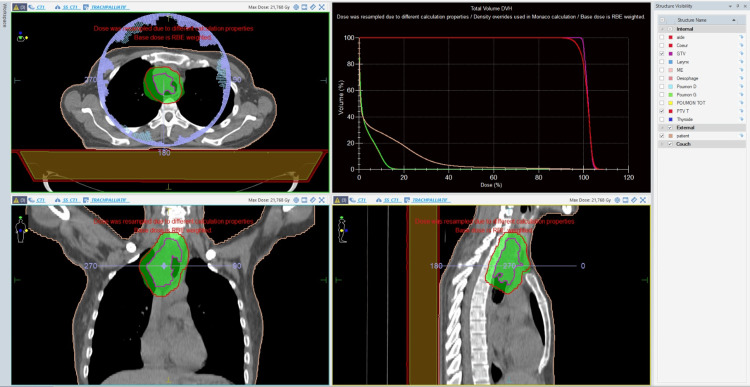Viewport: 750px width, 387px height.
Task: Collapse the External structure group
Action: pos(662,128)
